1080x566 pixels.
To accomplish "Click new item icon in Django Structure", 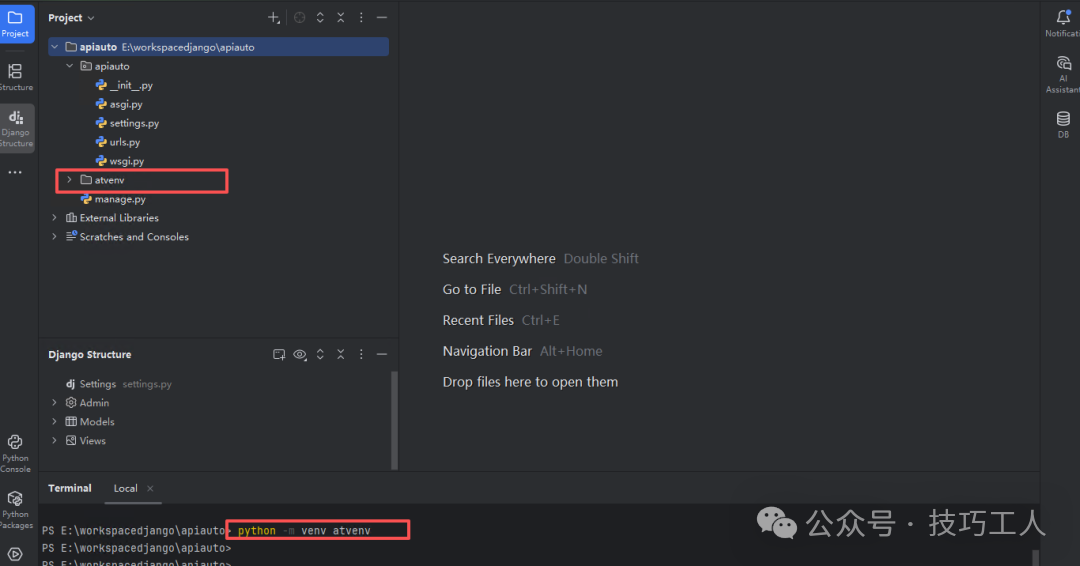I will [x=279, y=355].
